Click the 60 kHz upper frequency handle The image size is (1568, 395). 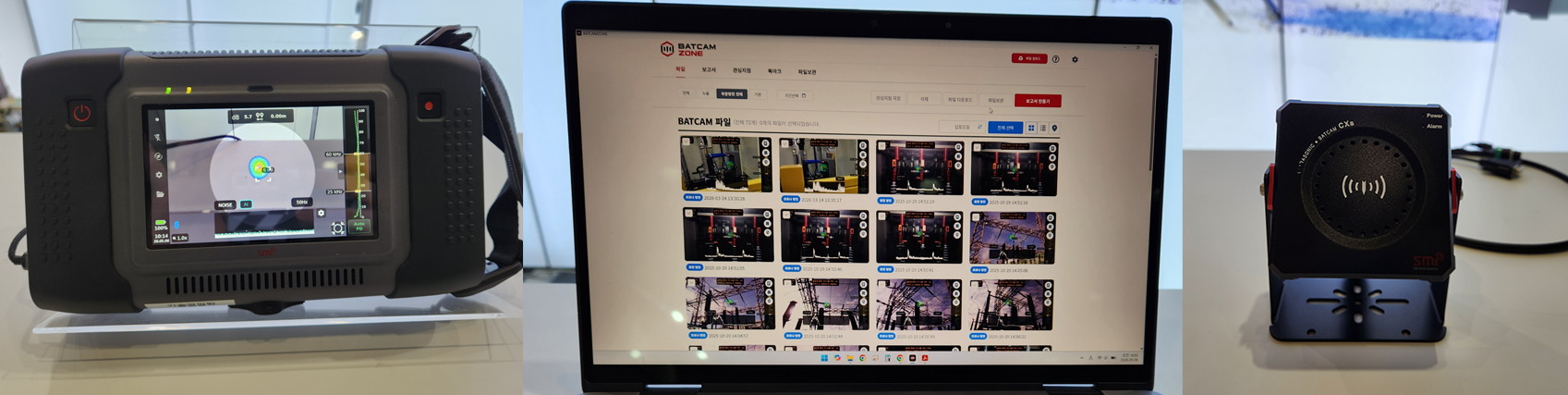[334, 154]
